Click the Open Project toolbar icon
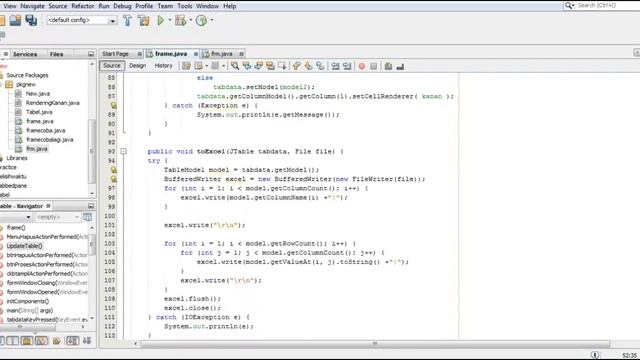The image size is (640, 360). pos(15,20)
